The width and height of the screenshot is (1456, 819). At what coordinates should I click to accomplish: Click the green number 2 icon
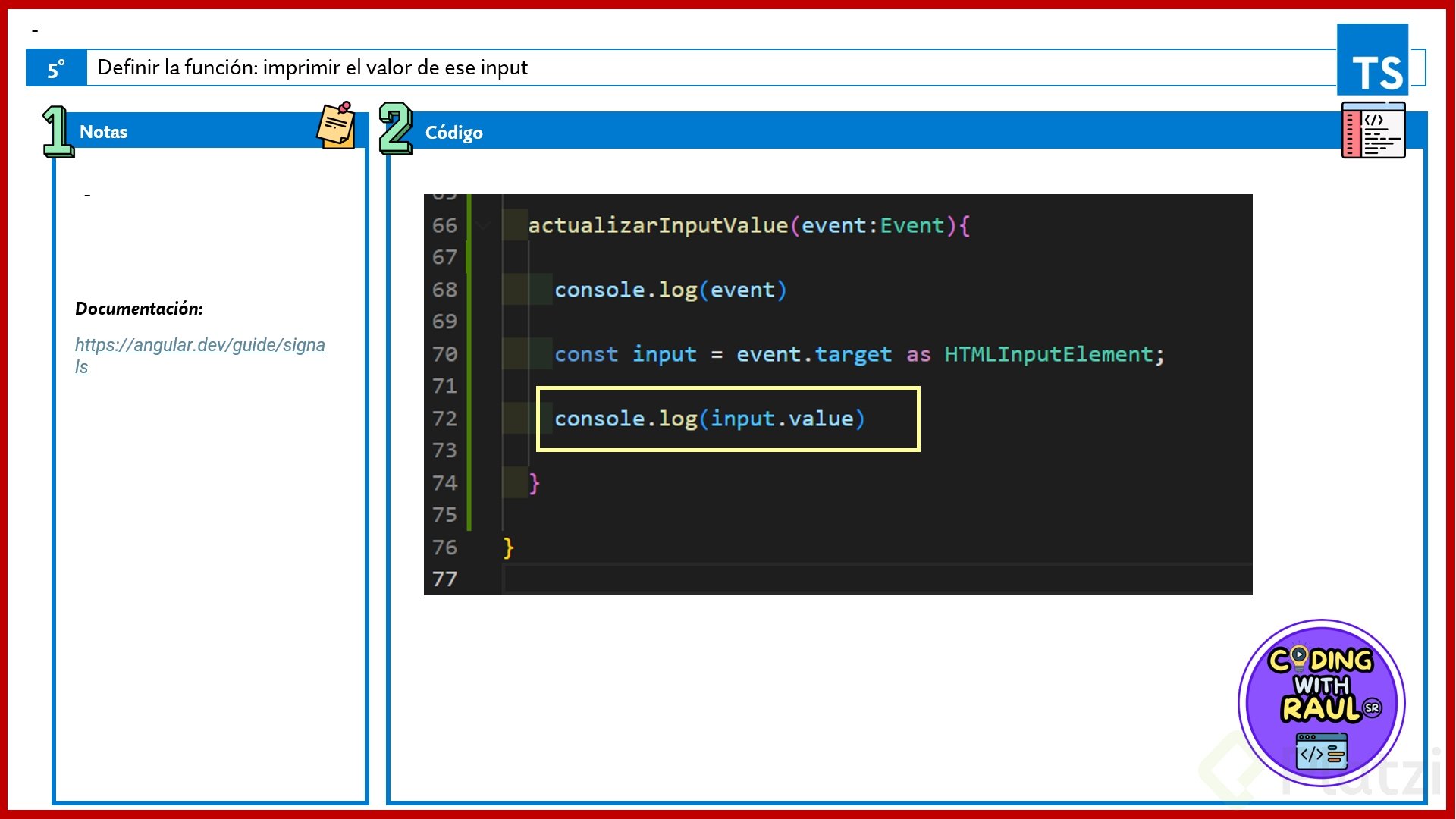coord(395,129)
